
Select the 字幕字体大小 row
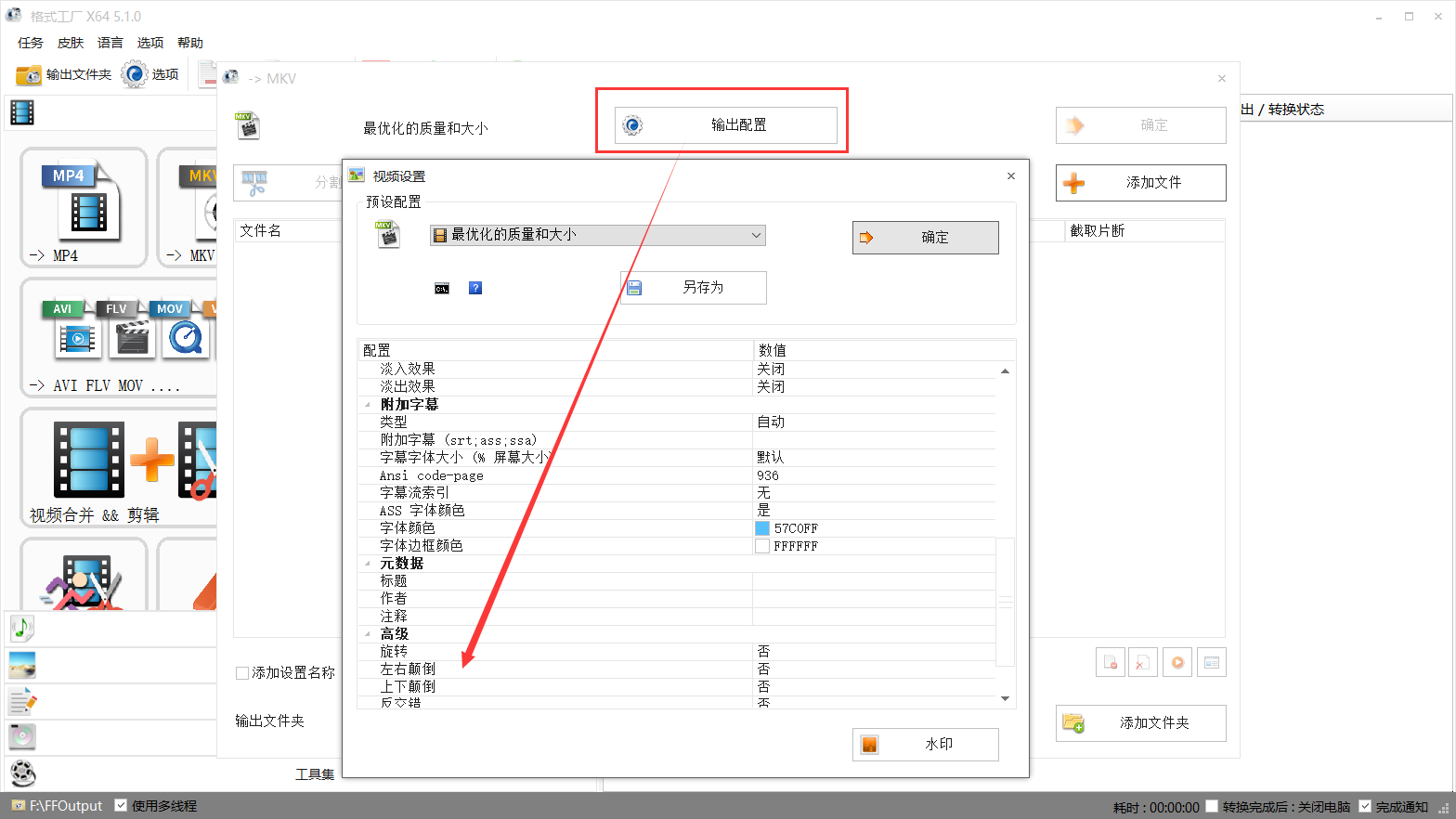tap(677, 458)
